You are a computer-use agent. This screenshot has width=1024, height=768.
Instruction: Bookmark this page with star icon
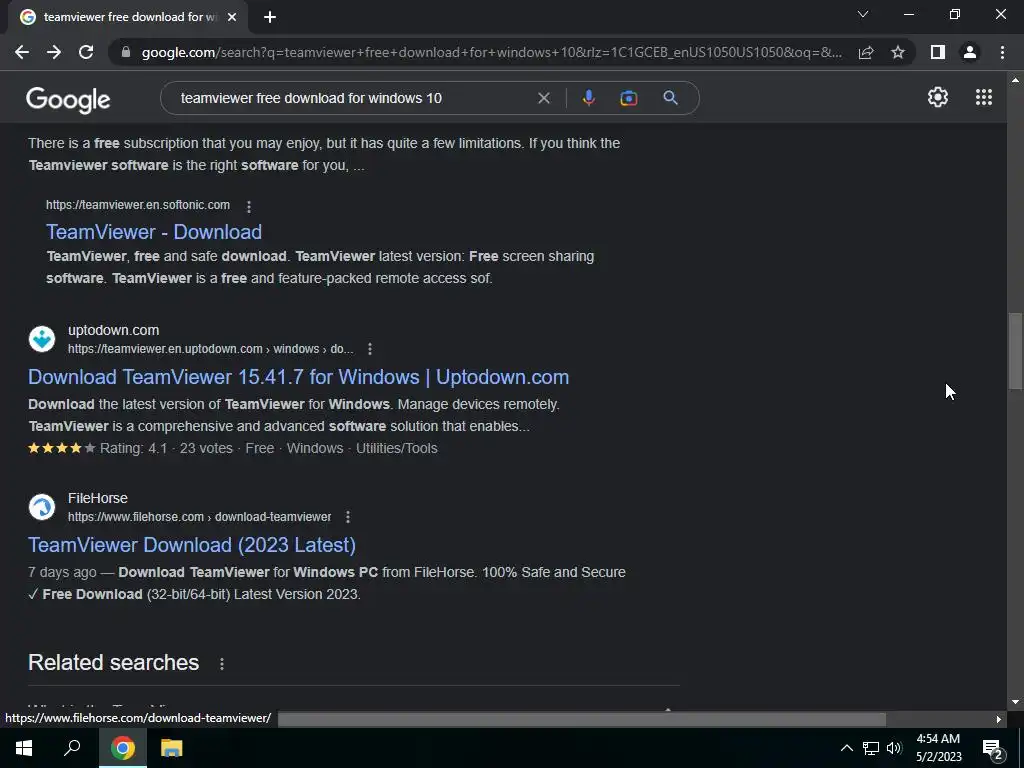click(x=898, y=52)
